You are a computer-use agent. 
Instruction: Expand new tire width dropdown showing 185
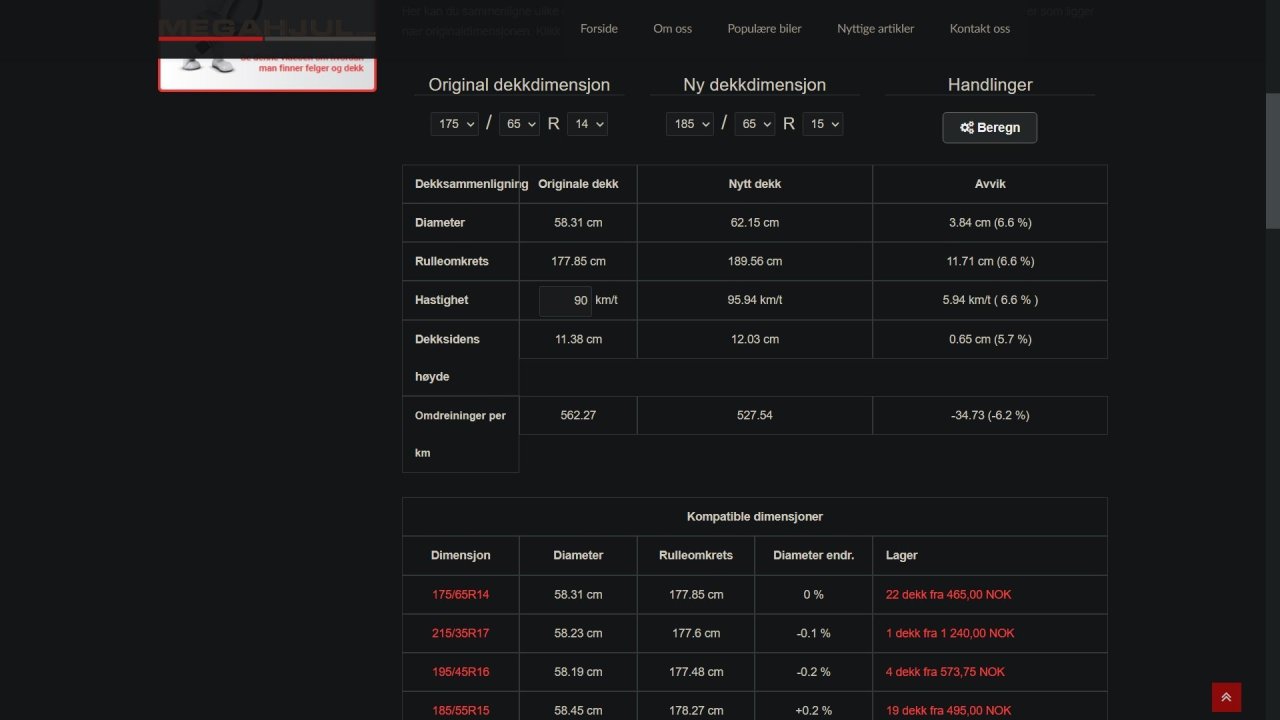point(690,124)
